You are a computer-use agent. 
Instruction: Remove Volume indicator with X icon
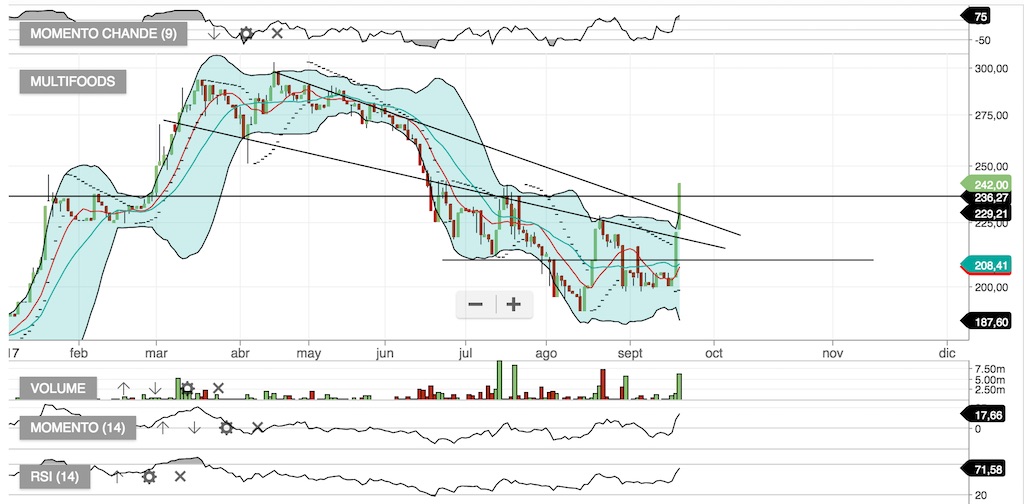pos(218,388)
